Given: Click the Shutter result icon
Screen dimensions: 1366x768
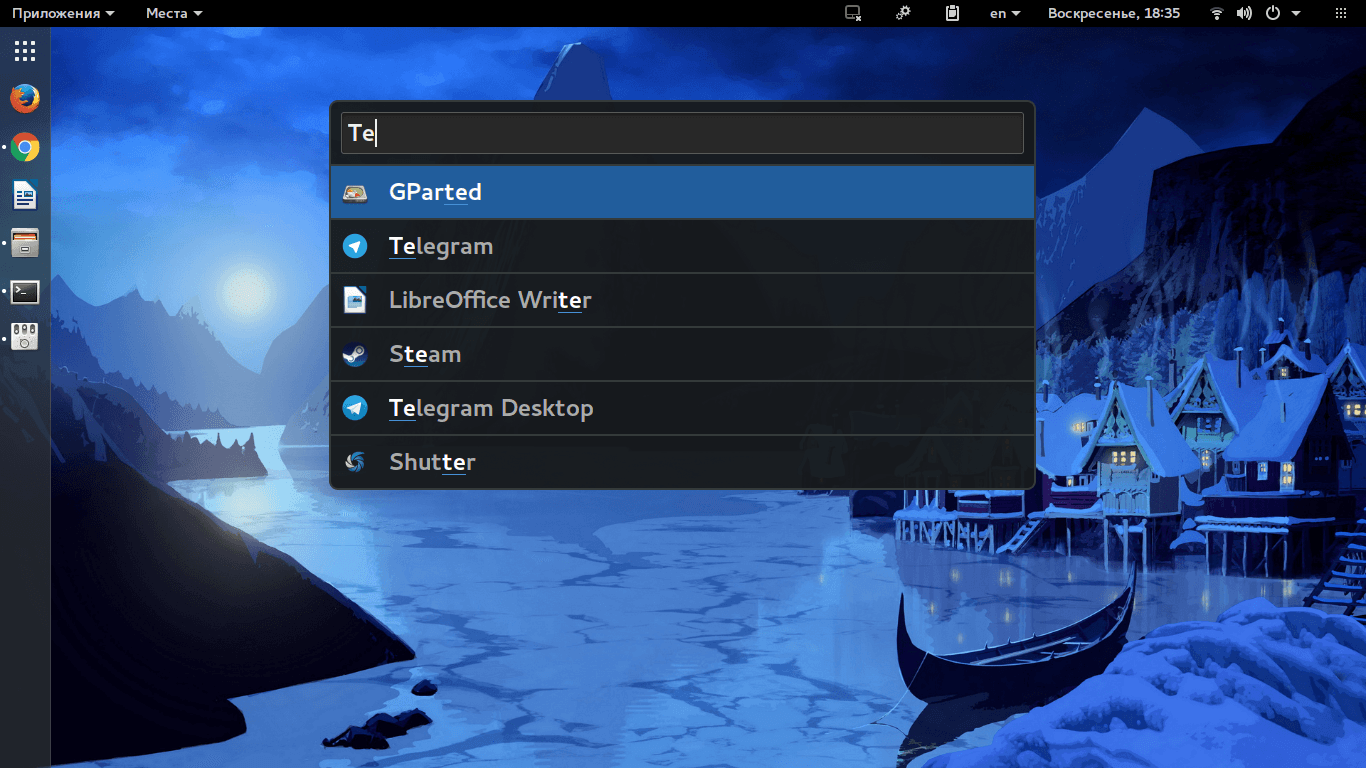Looking at the screenshot, I should tap(355, 462).
